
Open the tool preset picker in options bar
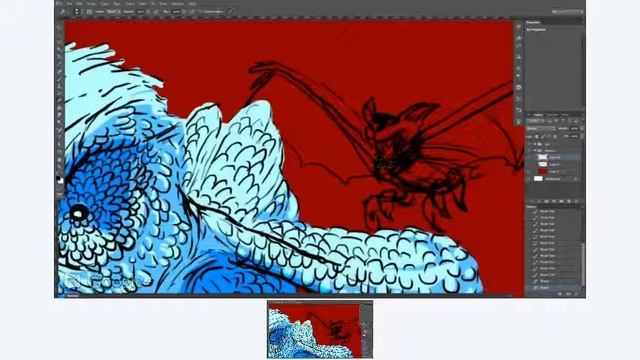[63, 12]
